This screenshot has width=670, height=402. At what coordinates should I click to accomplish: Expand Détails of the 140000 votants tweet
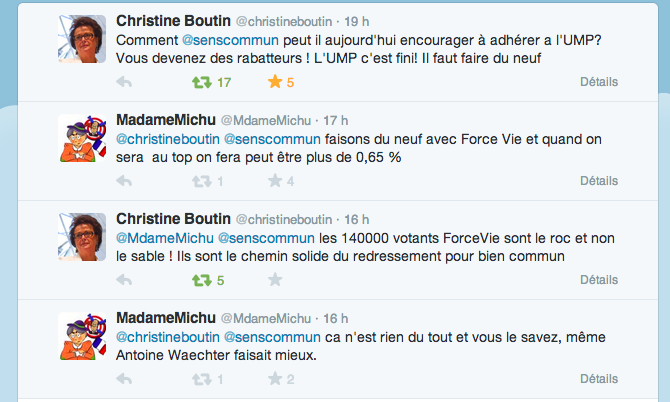(599, 280)
